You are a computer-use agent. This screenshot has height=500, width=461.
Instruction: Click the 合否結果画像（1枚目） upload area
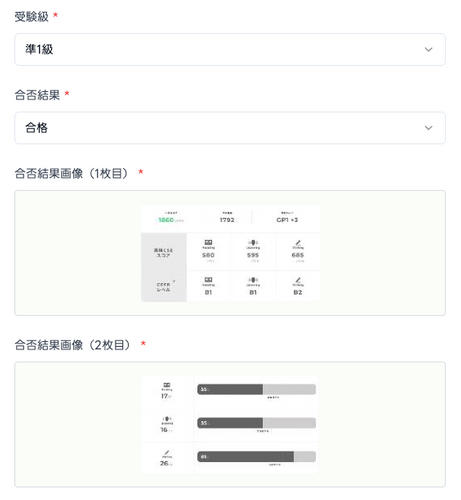pos(230,253)
